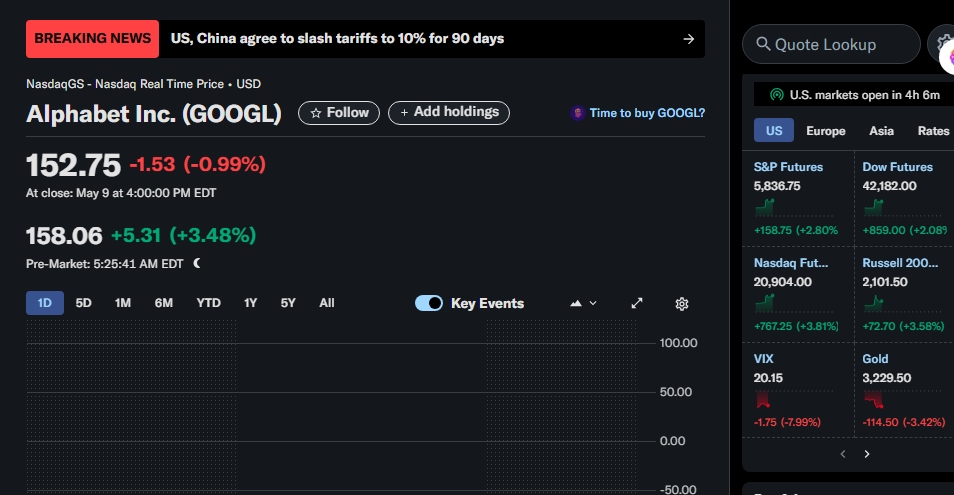Image resolution: width=954 pixels, height=495 pixels.
Task: Open the S&P Futures quote
Action: pyautogui.click(x=788, y=167)
